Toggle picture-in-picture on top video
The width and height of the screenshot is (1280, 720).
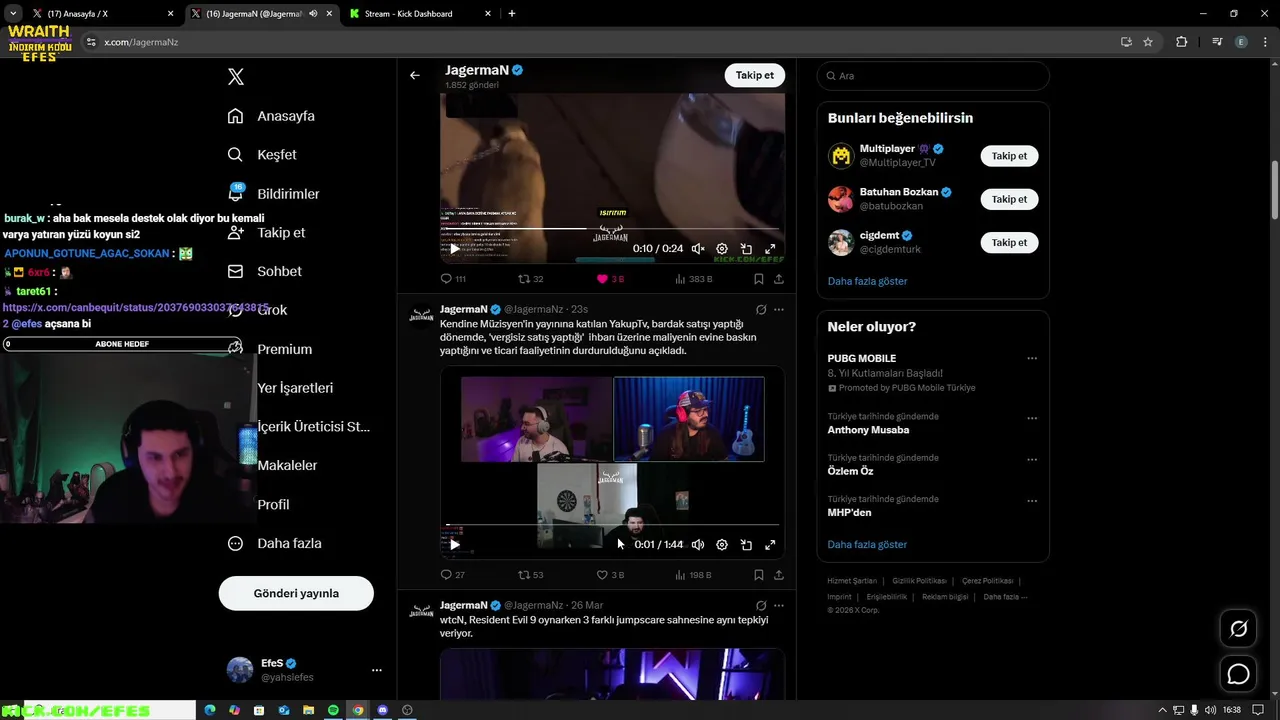746,249
